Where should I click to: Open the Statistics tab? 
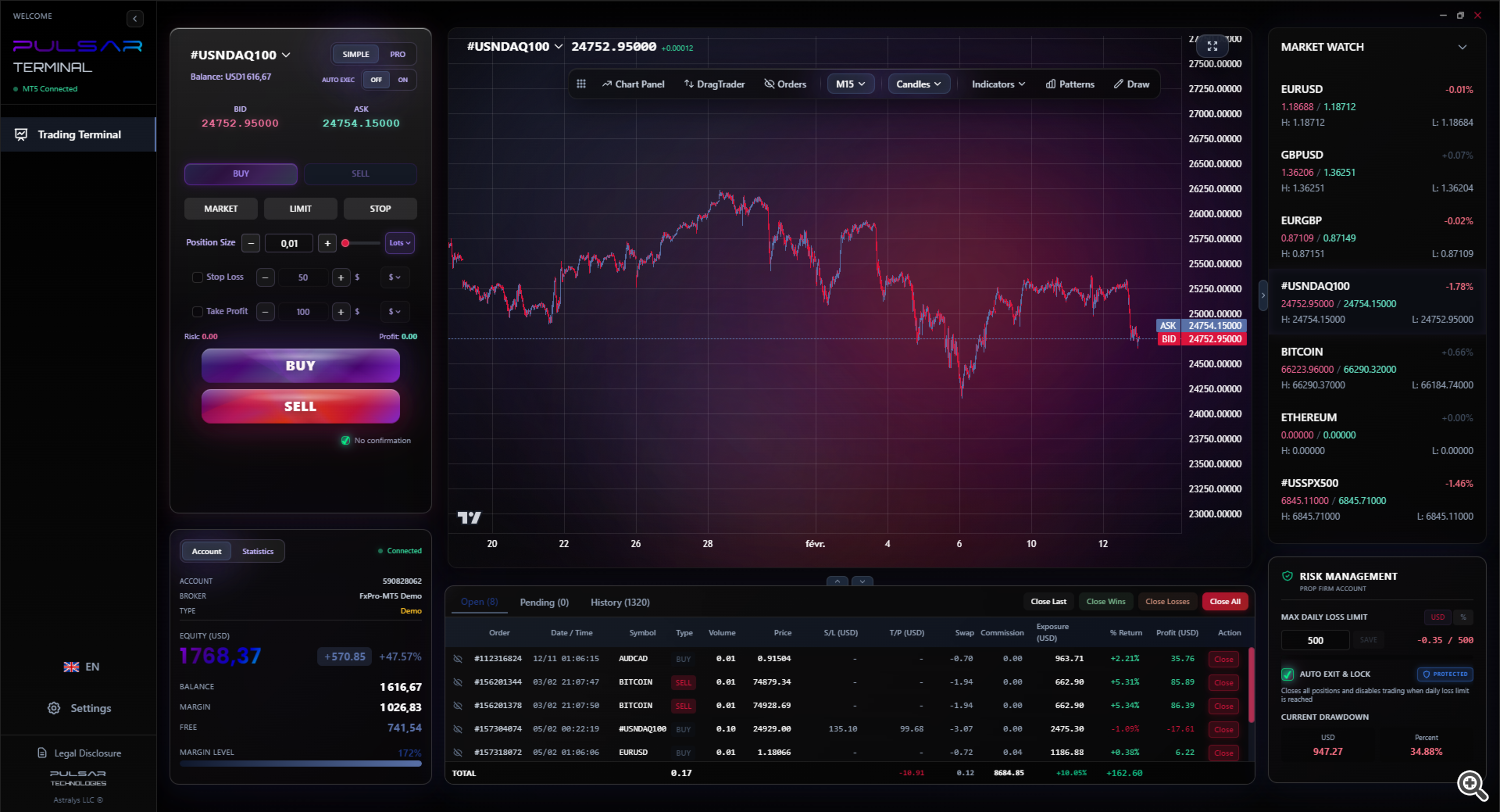258,551
